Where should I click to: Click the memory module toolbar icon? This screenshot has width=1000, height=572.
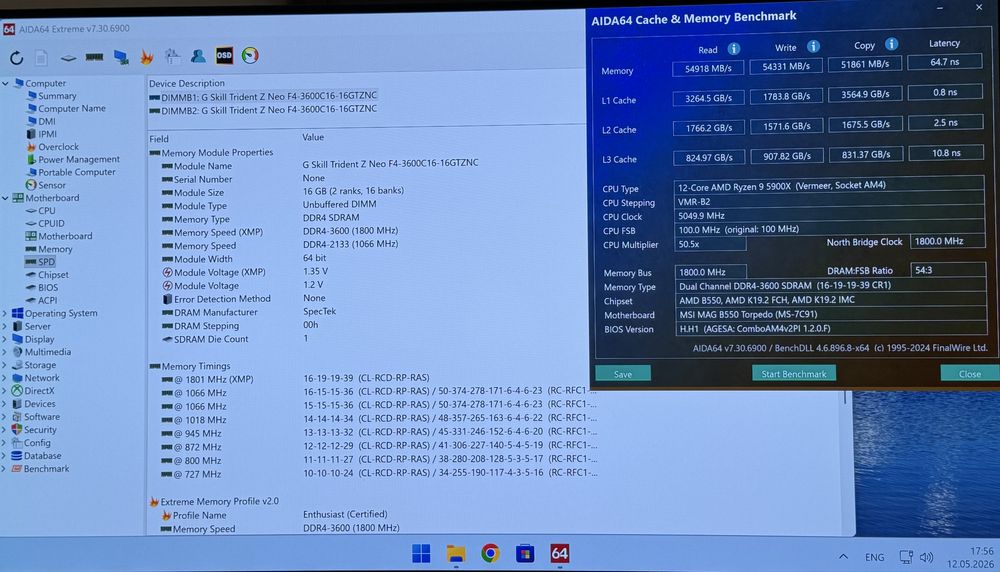point(94,57)
